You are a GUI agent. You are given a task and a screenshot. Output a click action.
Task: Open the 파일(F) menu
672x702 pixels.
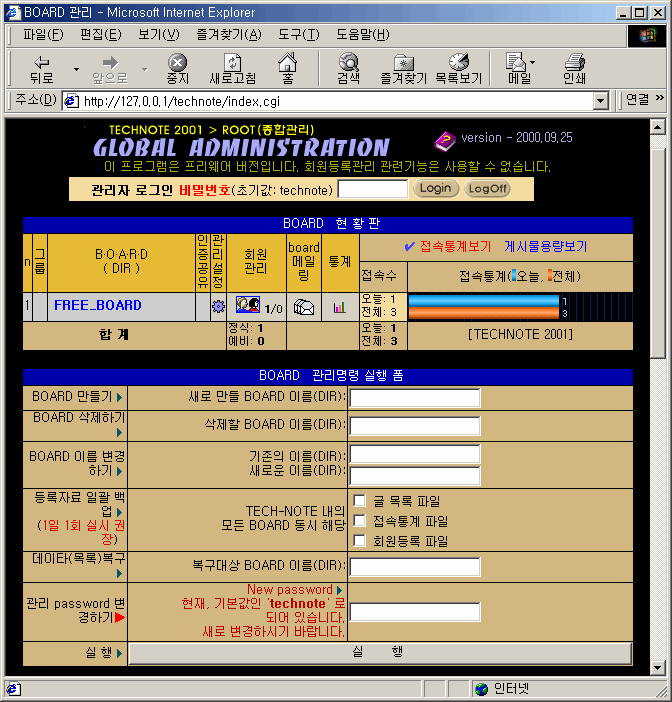43,34
